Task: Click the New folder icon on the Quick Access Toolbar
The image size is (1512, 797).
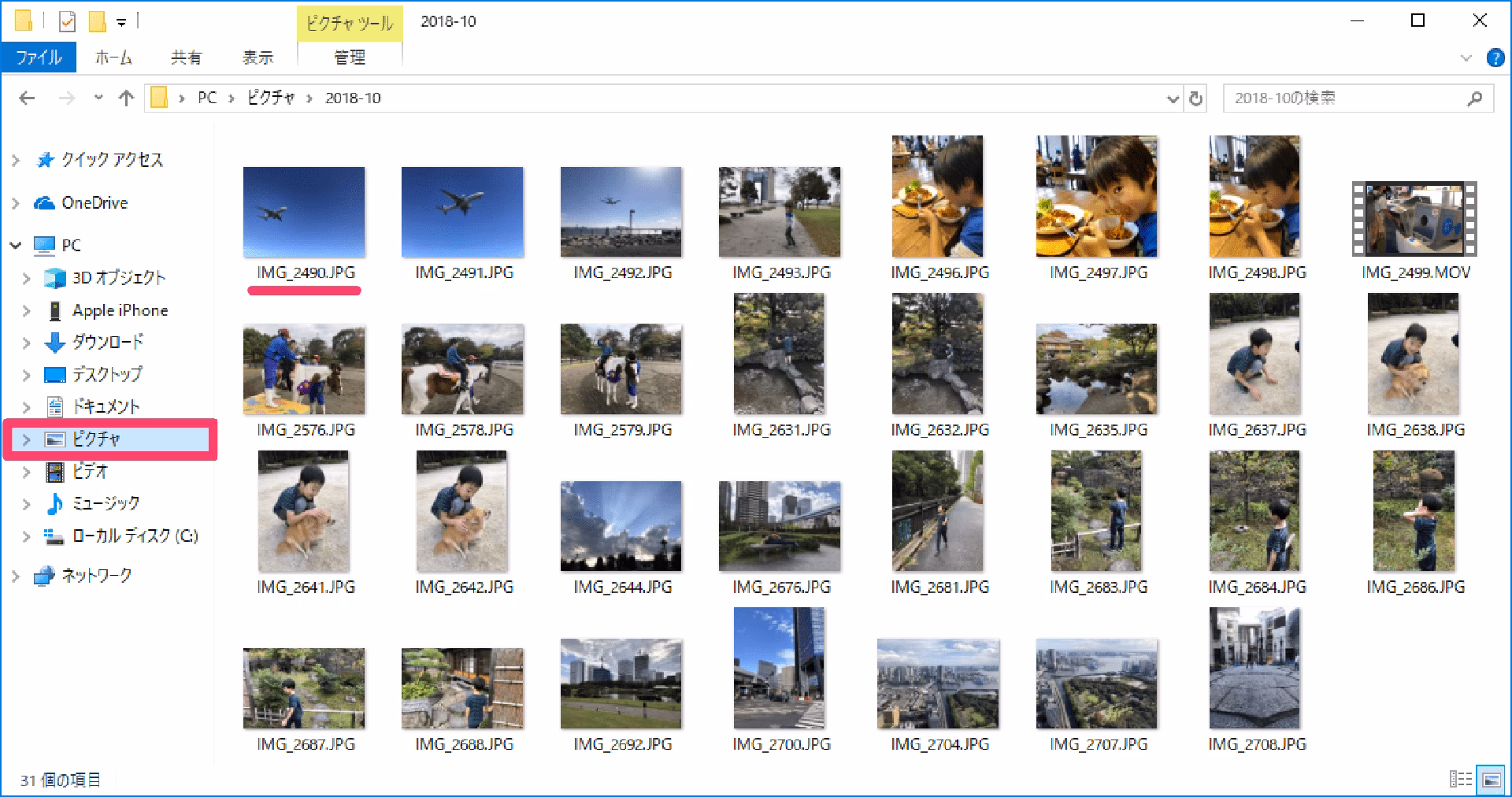Action: click(97, 20)
